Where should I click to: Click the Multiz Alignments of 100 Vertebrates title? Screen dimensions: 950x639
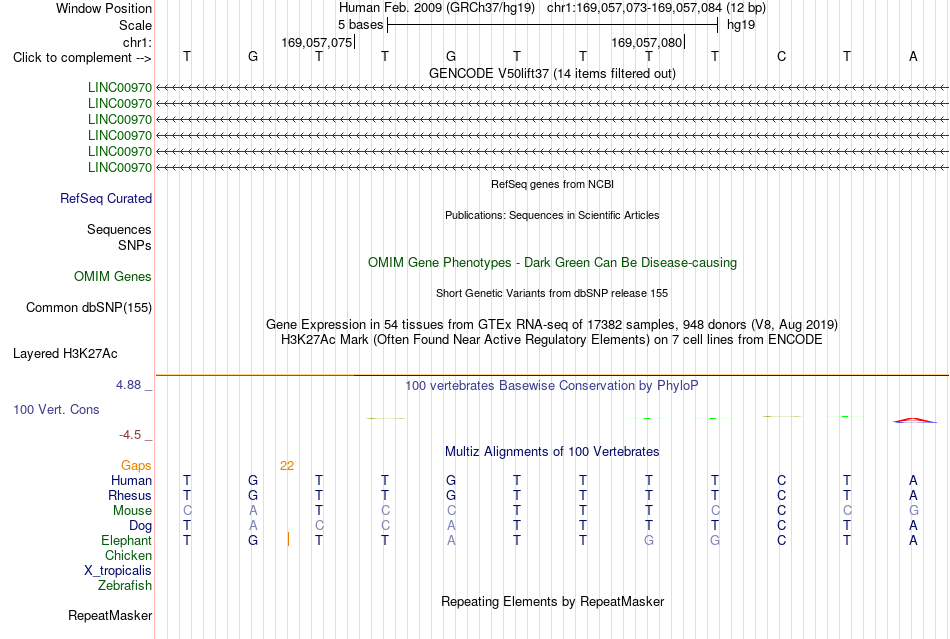[552, 451]
